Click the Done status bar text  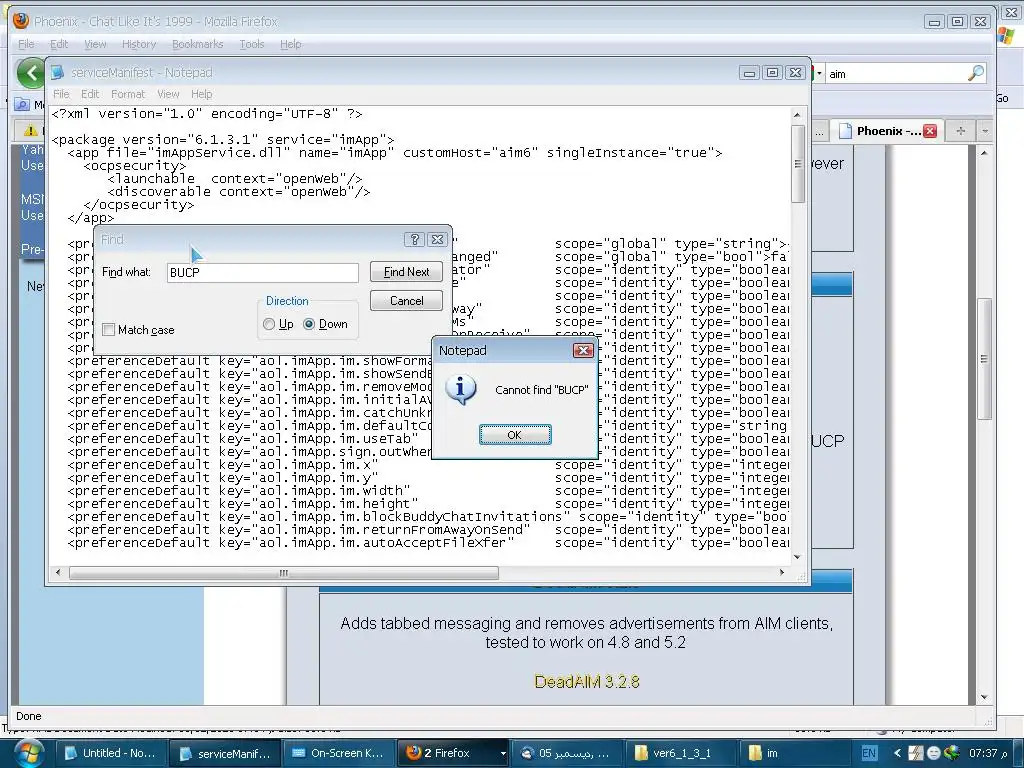coord(29,716)
